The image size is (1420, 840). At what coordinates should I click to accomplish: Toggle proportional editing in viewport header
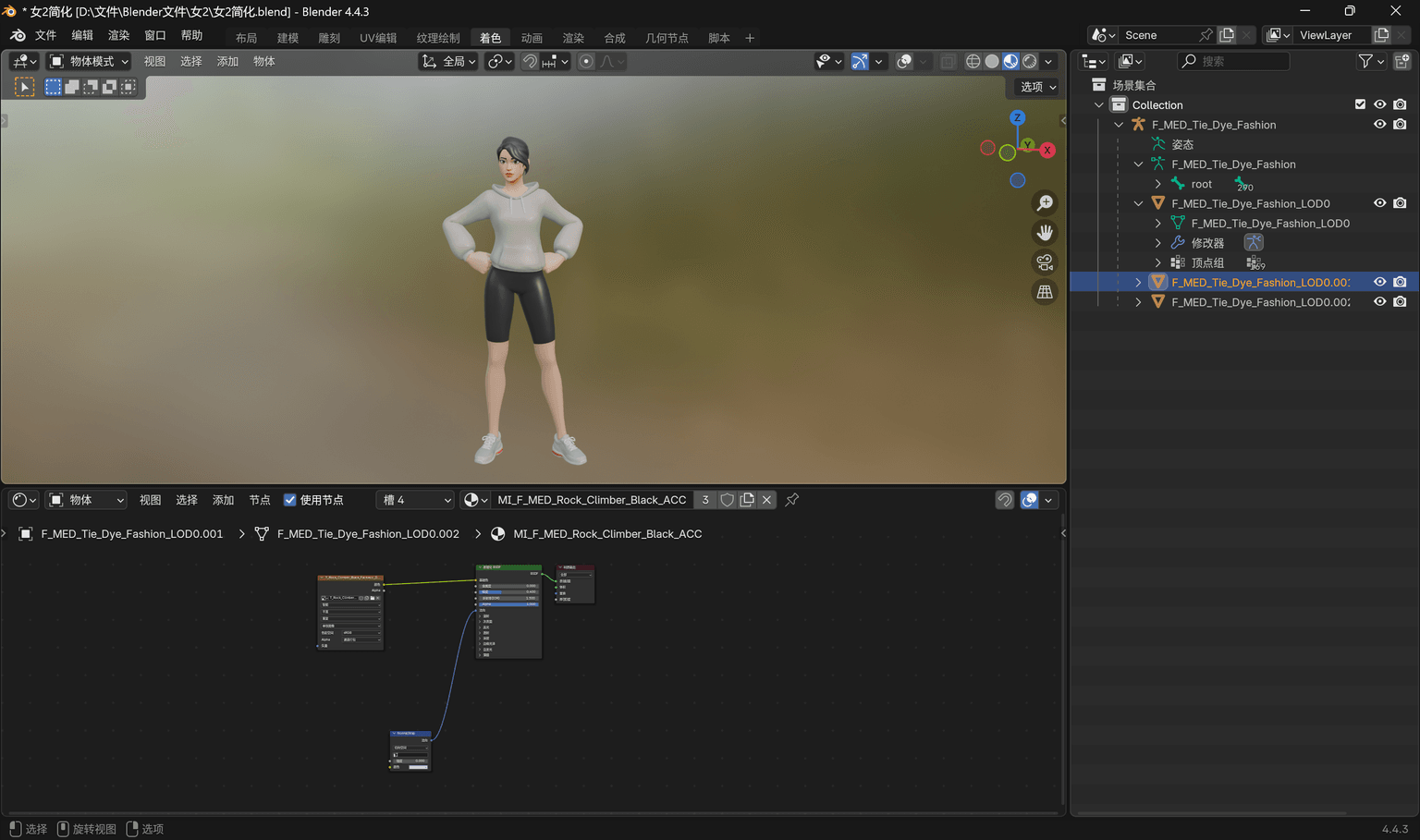click(x=586, y=61)
